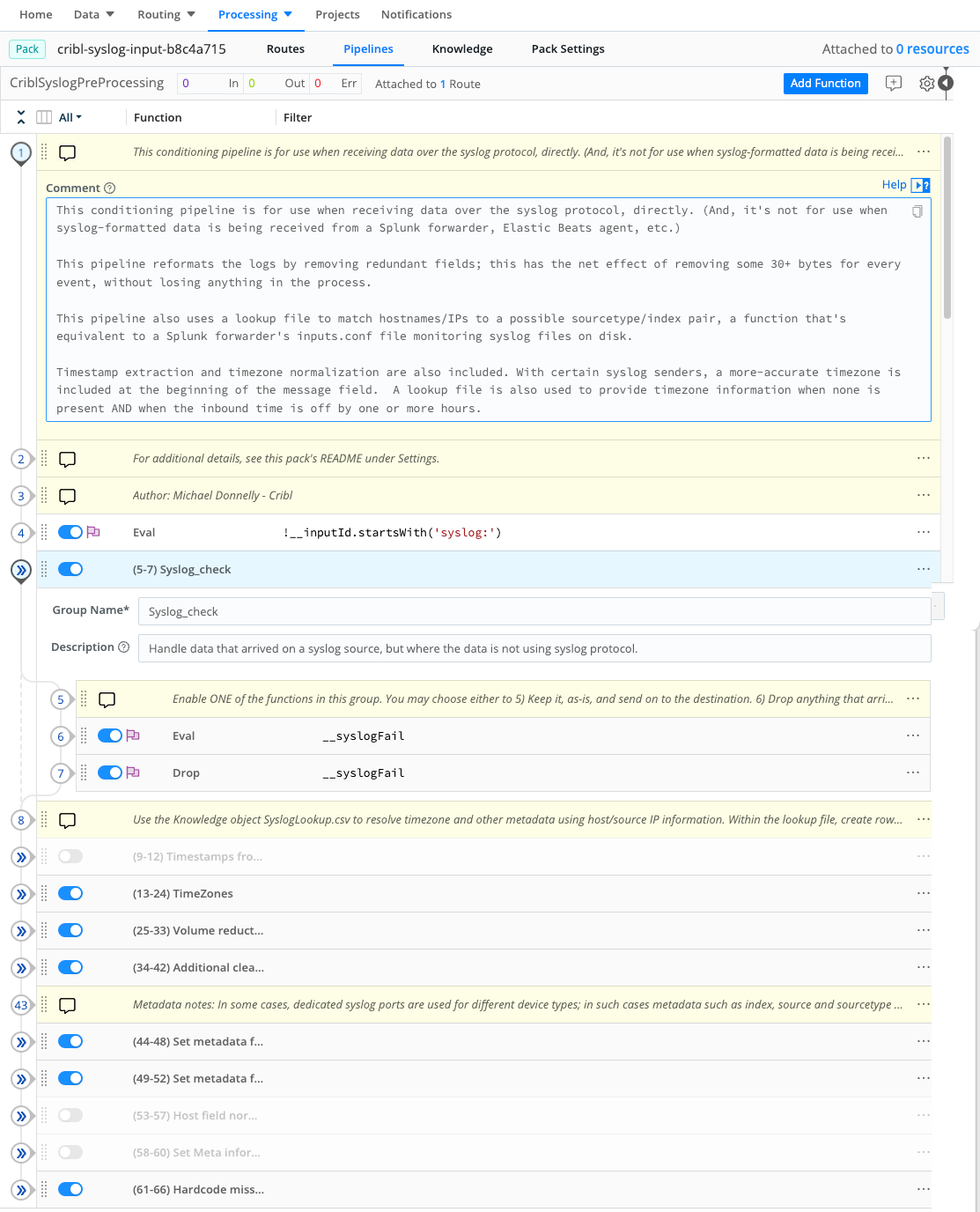Click the add comment function icon
The width and height of the screenshot is (980, 1212).
pyautogui.click(x=893, y=83)
